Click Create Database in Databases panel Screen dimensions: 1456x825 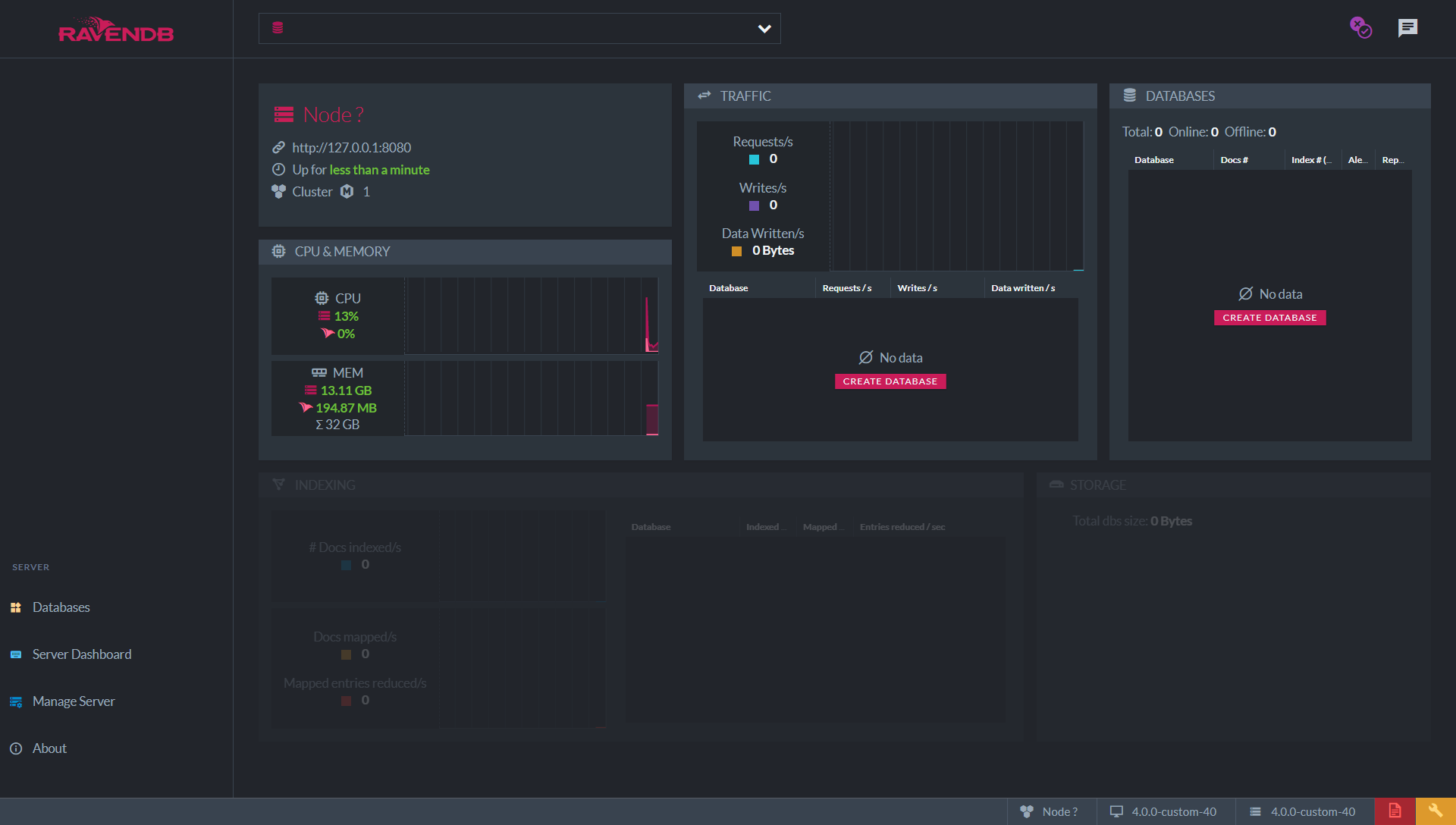coord(1269,318)
